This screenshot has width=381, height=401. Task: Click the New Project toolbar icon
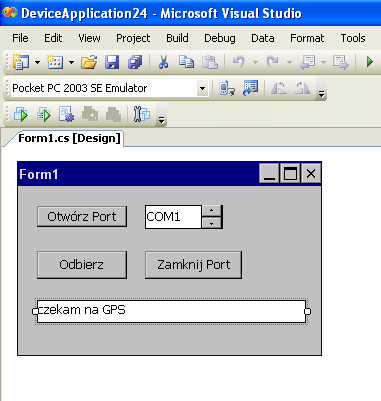(21, 62)
